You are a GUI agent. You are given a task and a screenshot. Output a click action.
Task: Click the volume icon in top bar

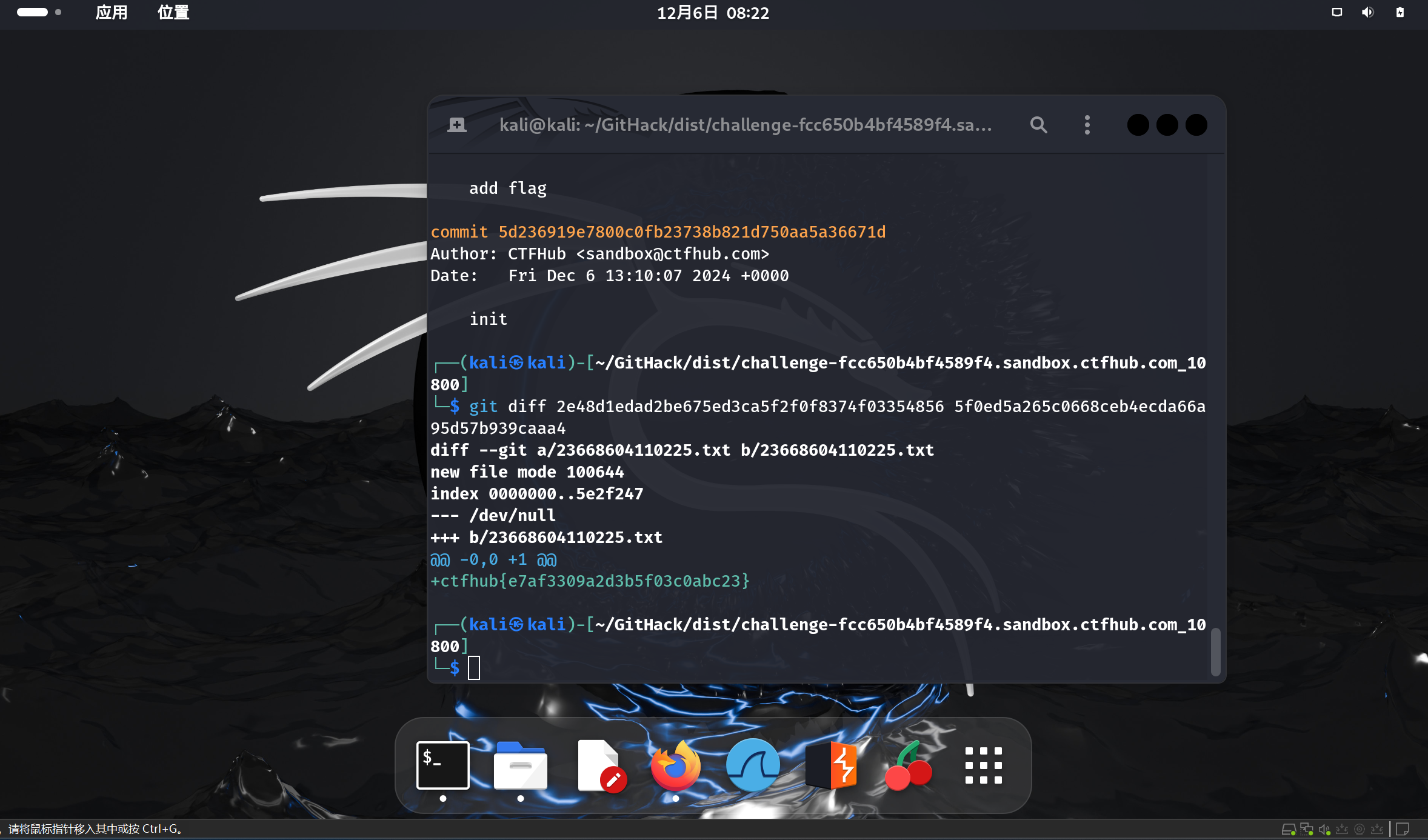pyautogui.click(x=1367, y=13)
